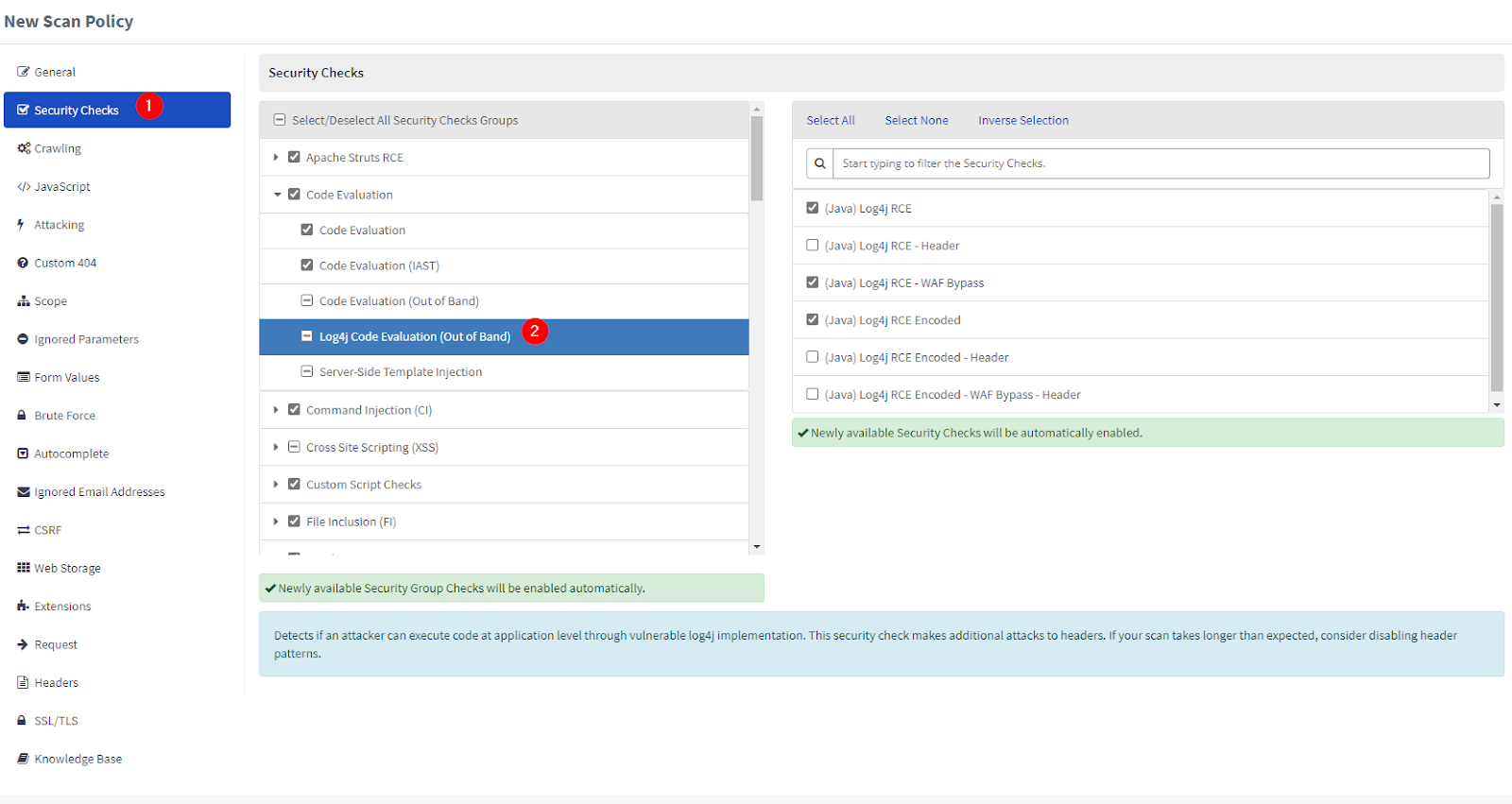
Task: Enable (Java) Log4j RCE Encoded - Header checkbox
Action: coord(813,356)
